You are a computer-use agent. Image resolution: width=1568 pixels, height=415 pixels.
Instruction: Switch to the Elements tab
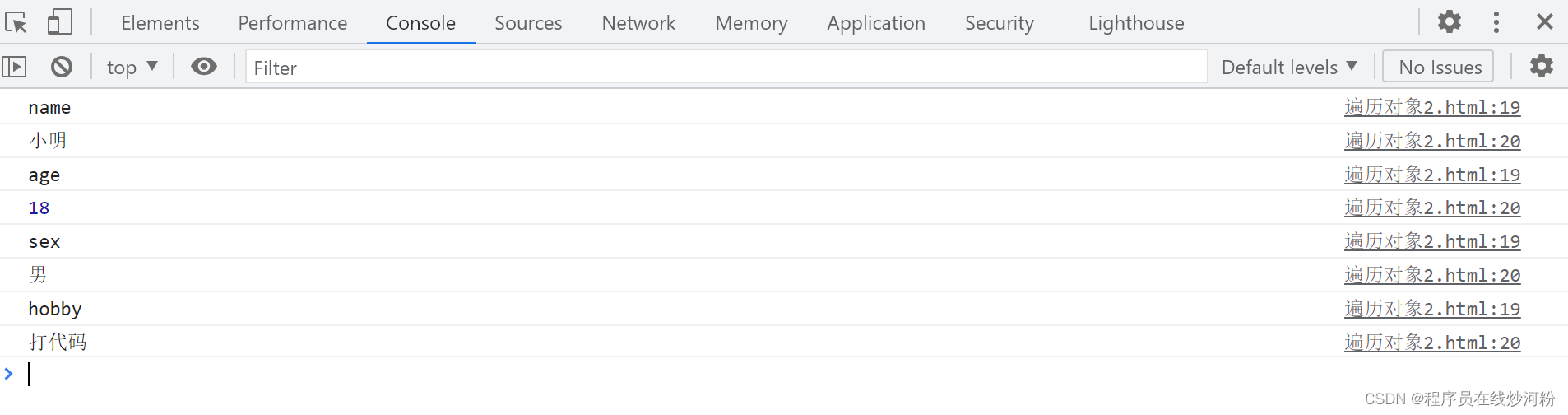[160, 23]
